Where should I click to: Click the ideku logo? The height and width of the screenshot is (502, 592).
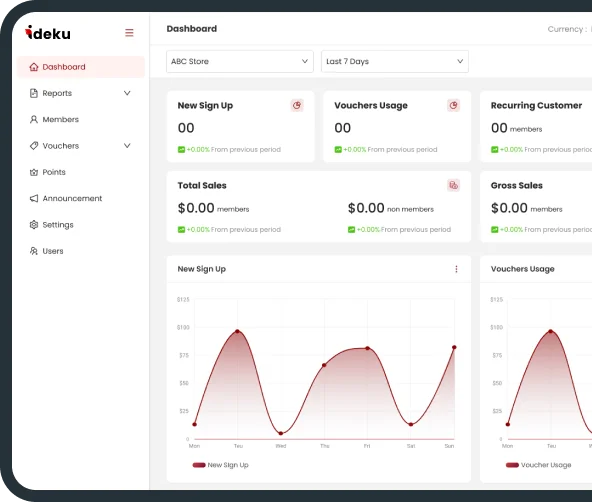(x=48, y=33)
